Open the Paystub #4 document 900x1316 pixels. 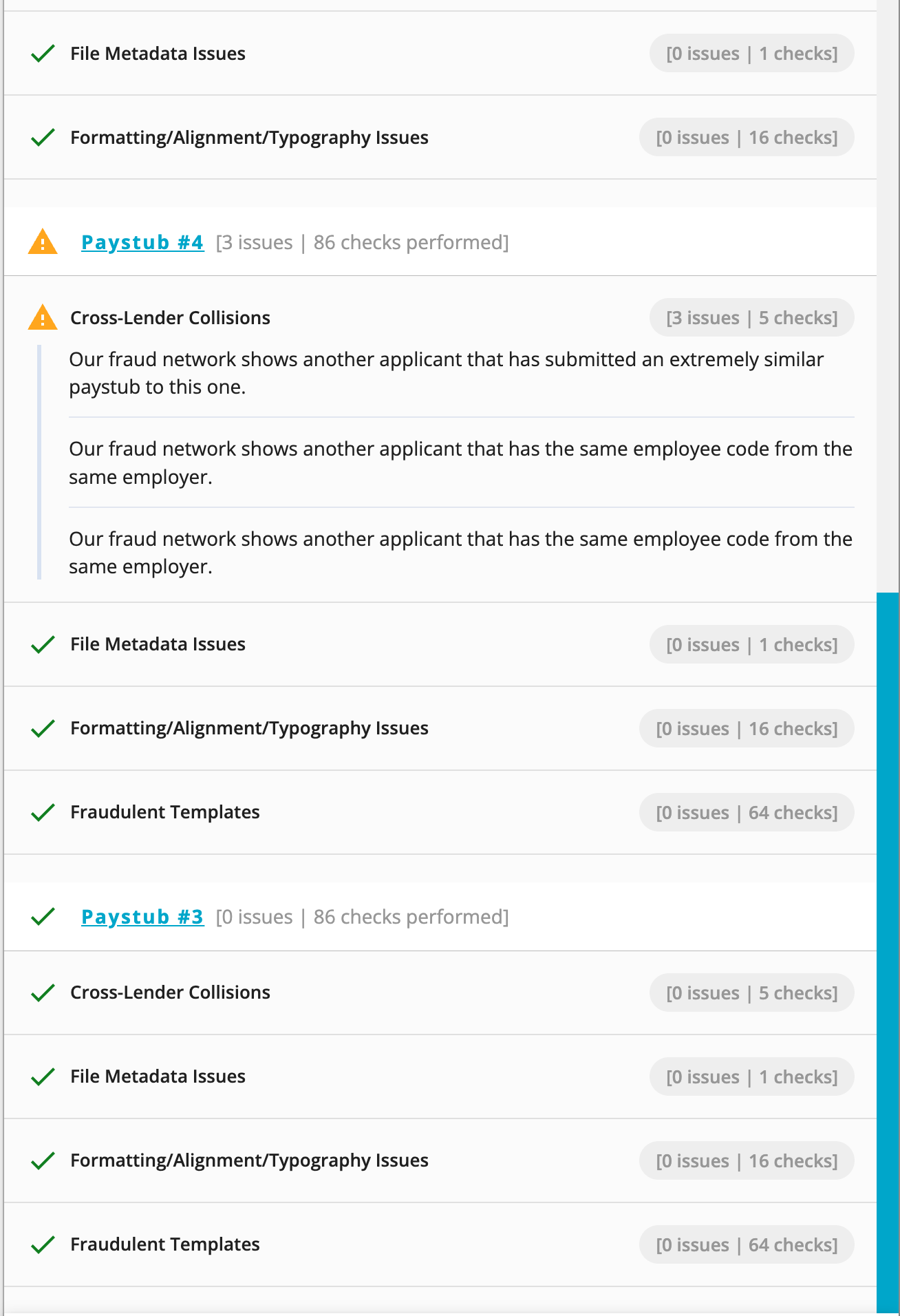142,242
